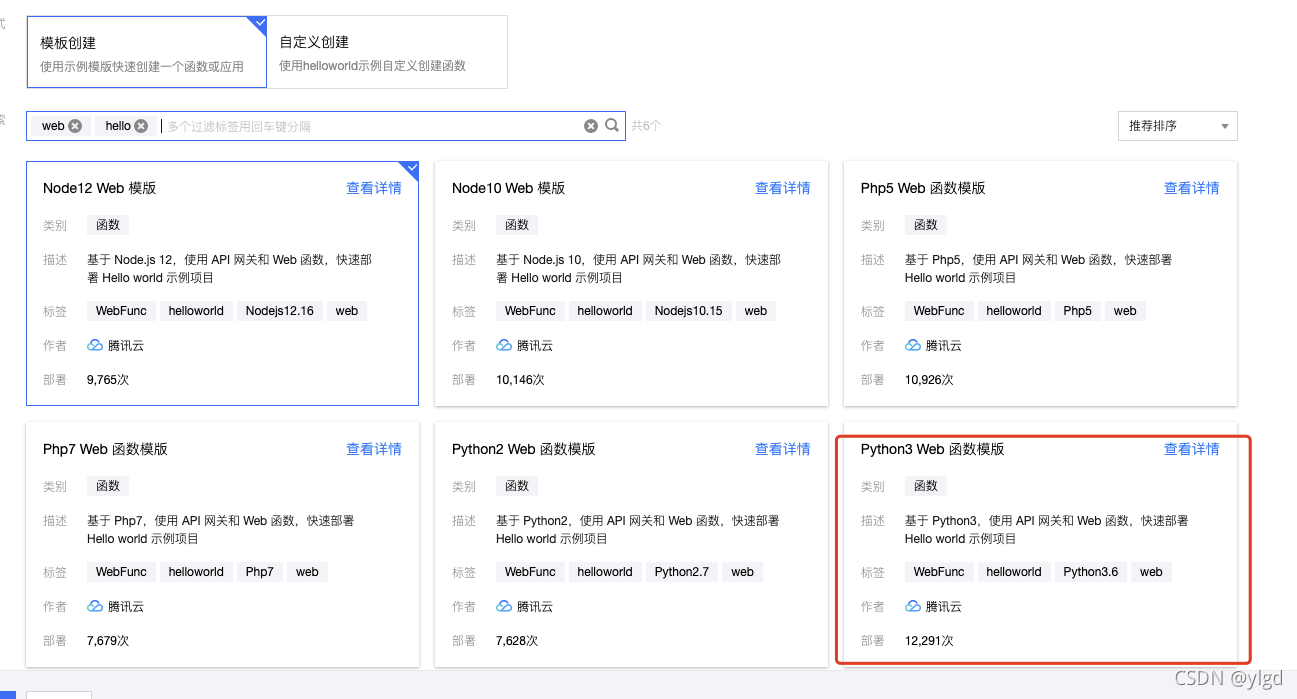This screenshot has height=699, width=1297.
Task: Click Tencent Cloud icon in Node10 card
Action: pyautogui.click(x=504, y=345)
